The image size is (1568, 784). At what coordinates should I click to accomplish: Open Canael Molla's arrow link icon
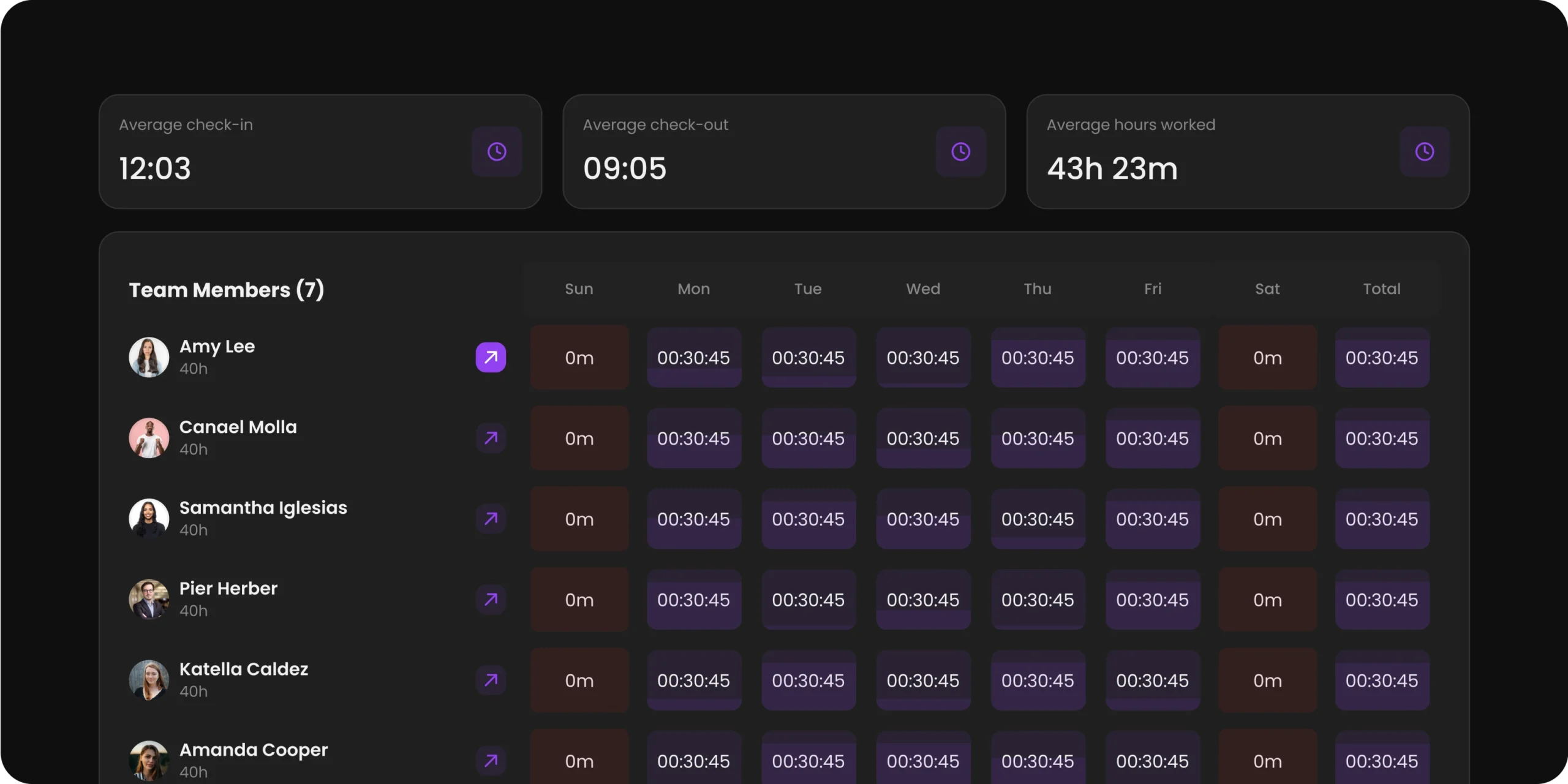click(x=491, y=438)
